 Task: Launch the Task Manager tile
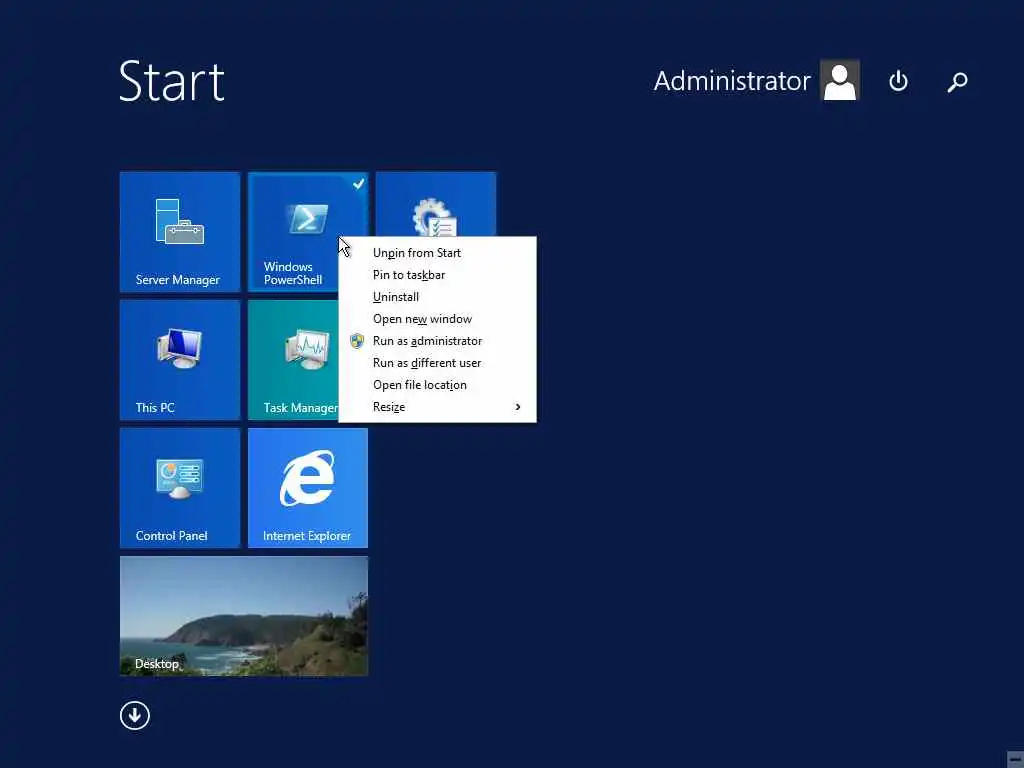coord(293,360)
